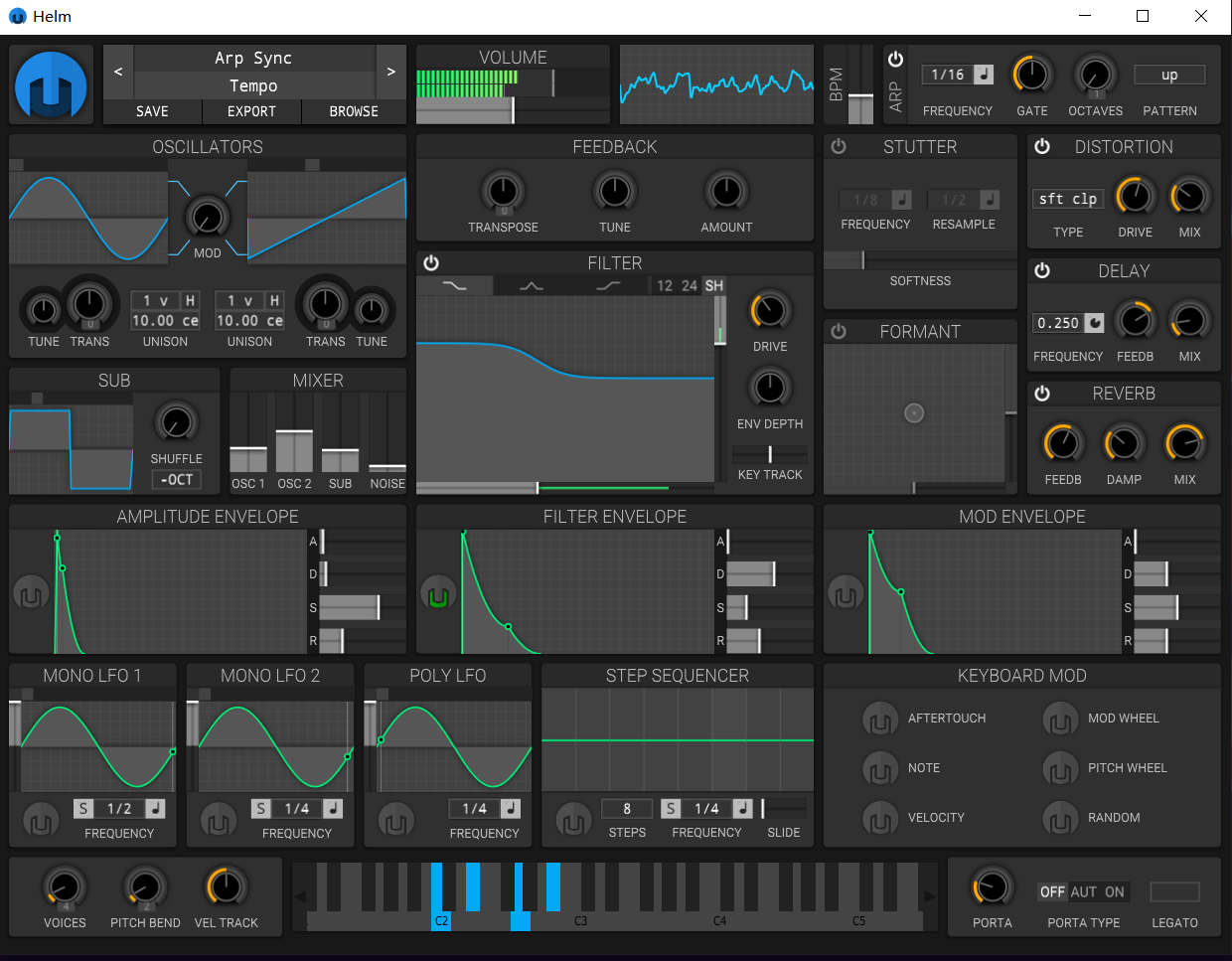Image resolution: width=1232 pixels, height=961 pixels.
Task: Click the Mono LFO 2 modulation icon
Action: [x=219, y=821]
